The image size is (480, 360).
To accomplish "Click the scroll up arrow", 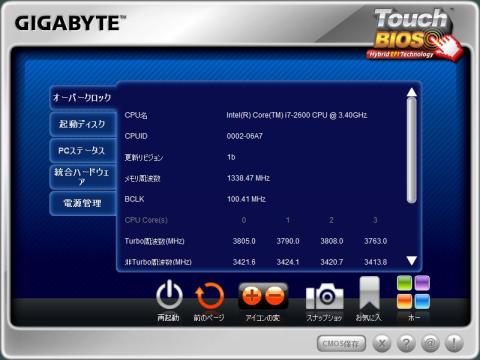I will click(412, 92).
